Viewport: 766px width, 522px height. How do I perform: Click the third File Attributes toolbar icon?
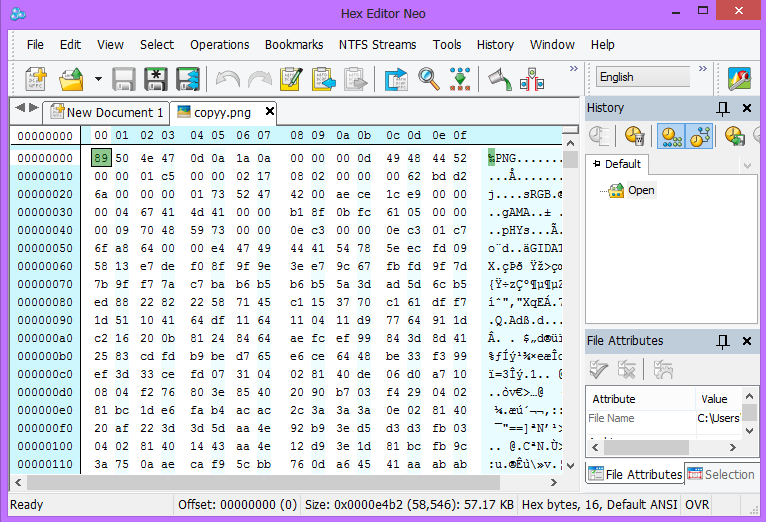[x=662, y=370]
